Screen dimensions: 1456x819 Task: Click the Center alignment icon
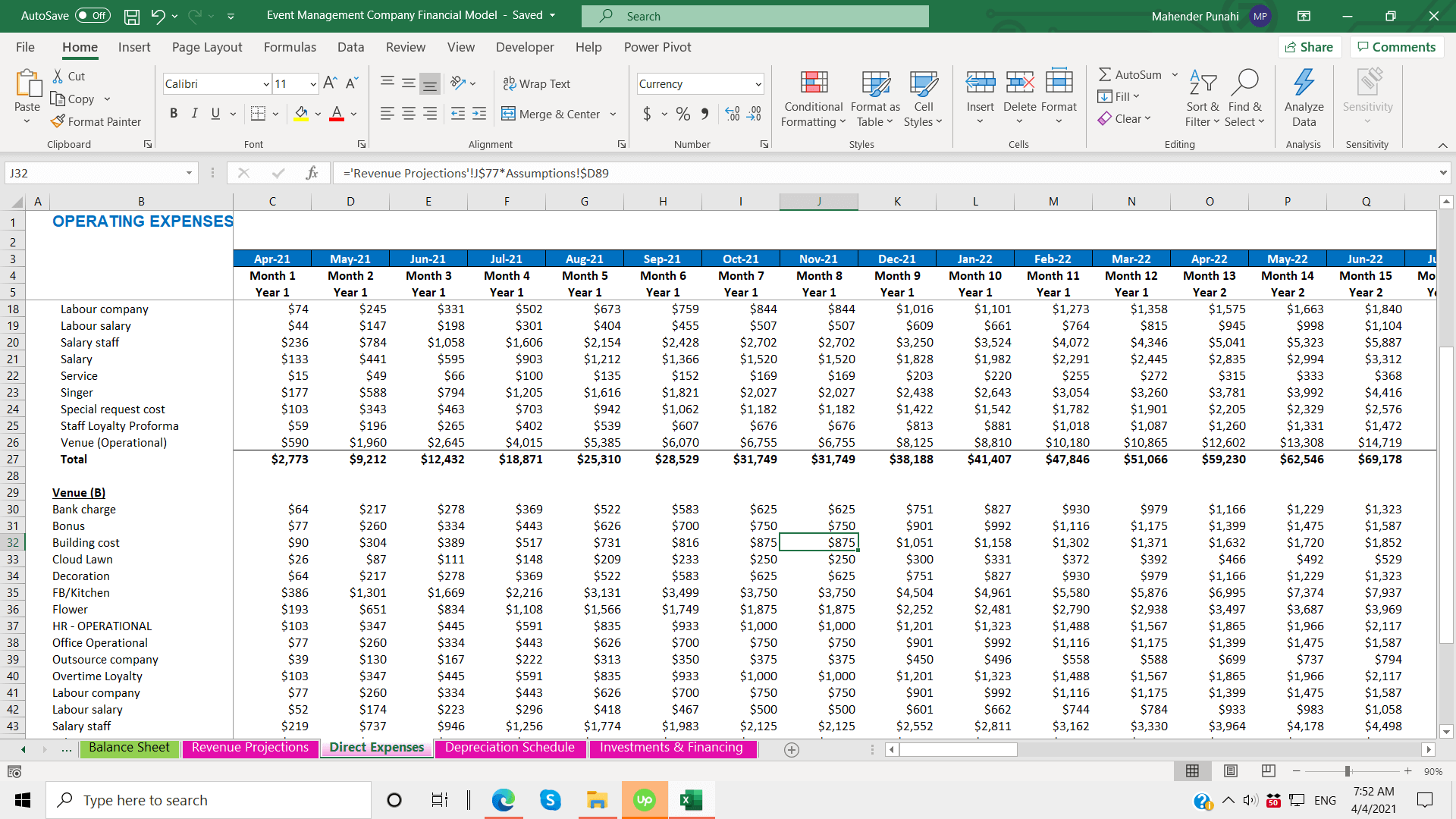pos(408,114)
